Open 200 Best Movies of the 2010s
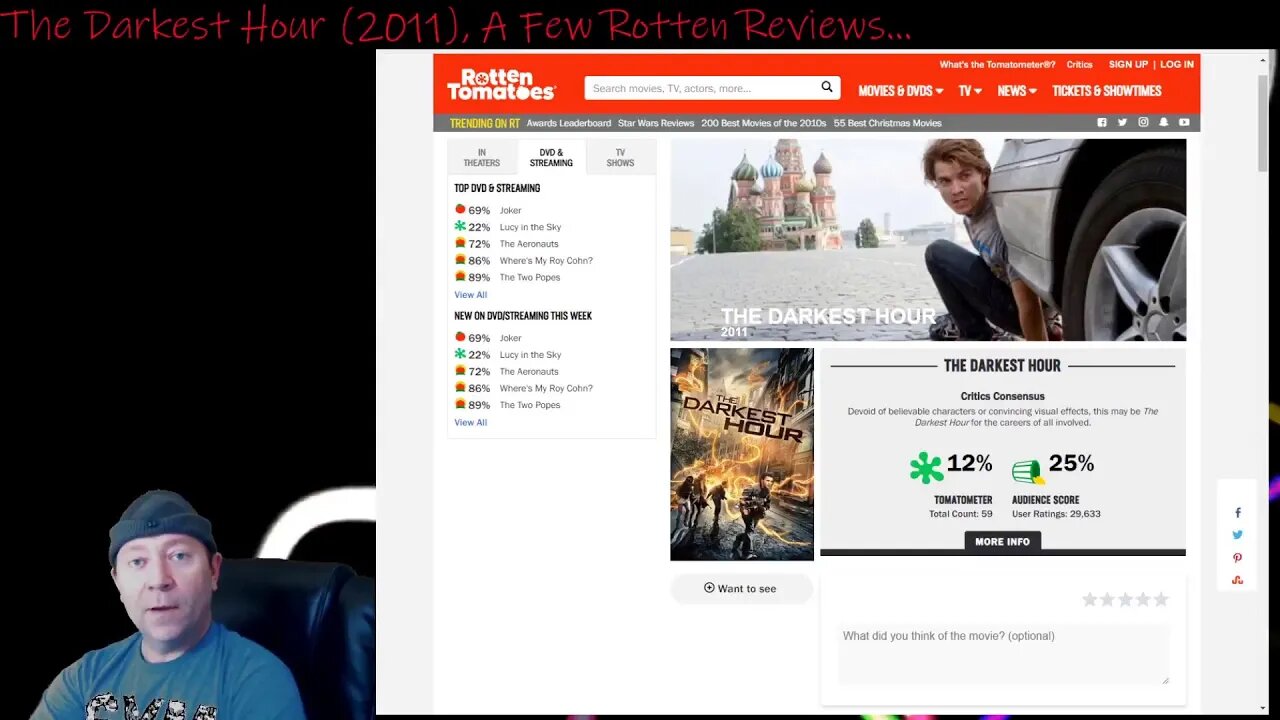 click(763, 123)
